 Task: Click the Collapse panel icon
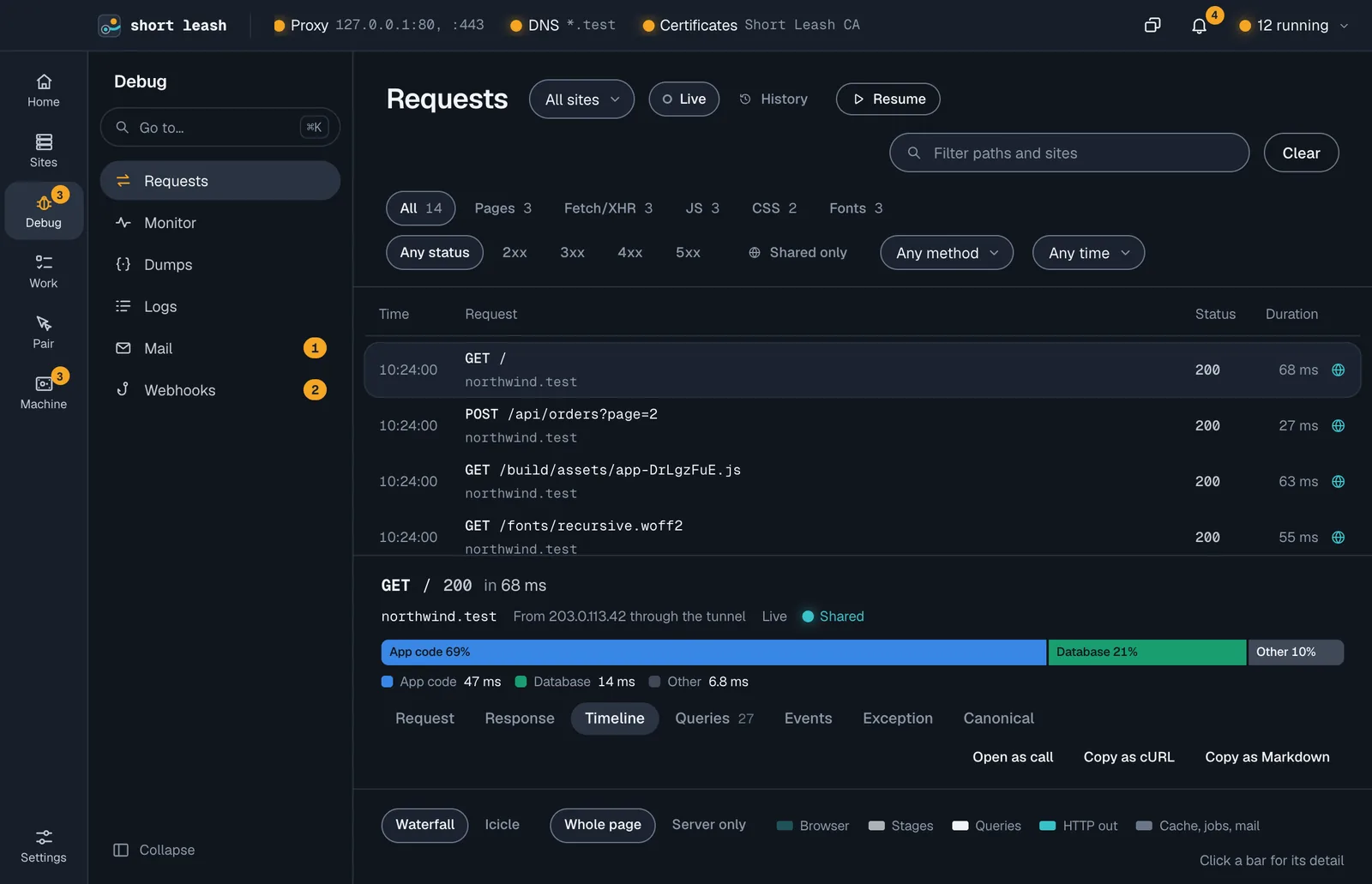pyautogui.click(x=121, y=850)
